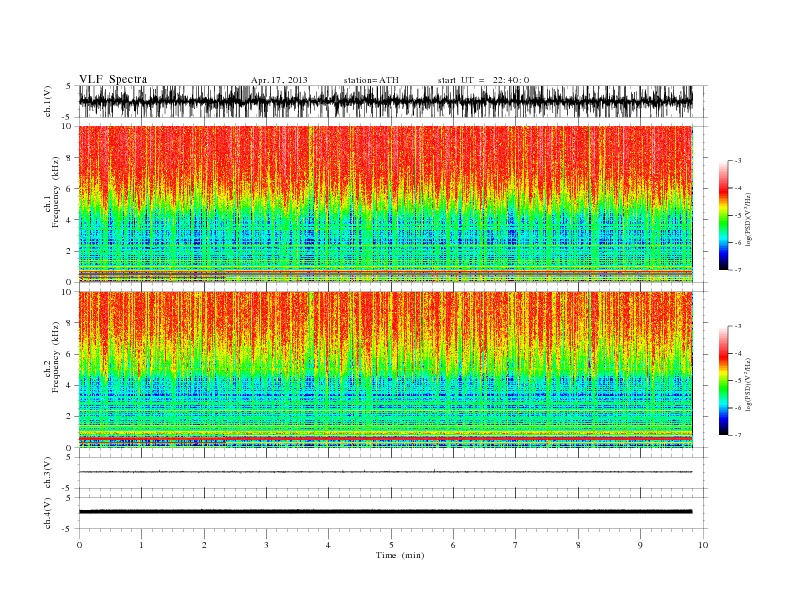Click the "station=ATH" header text

coord(371,80)
